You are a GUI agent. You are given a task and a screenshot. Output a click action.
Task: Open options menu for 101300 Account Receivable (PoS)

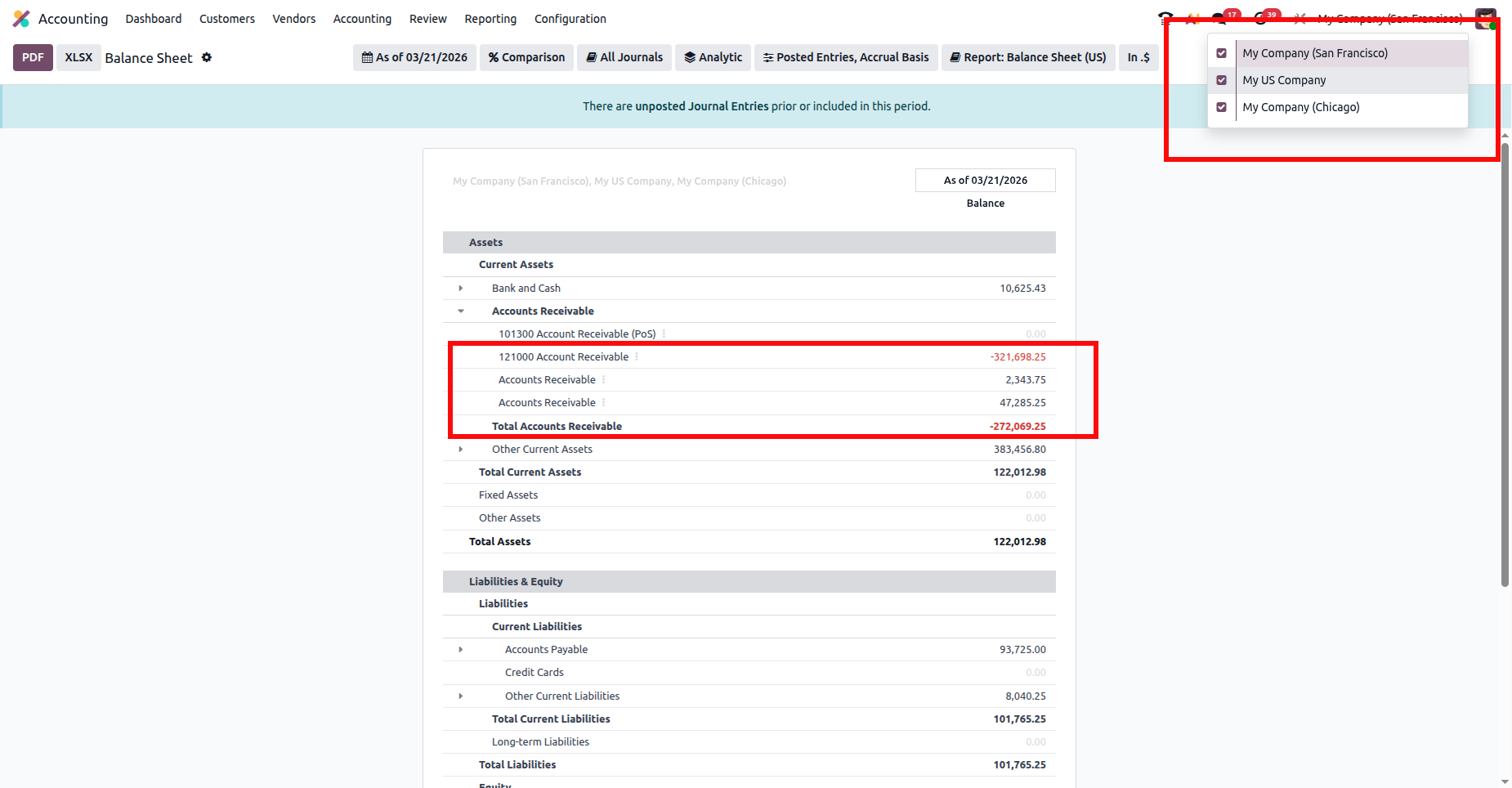664,334
